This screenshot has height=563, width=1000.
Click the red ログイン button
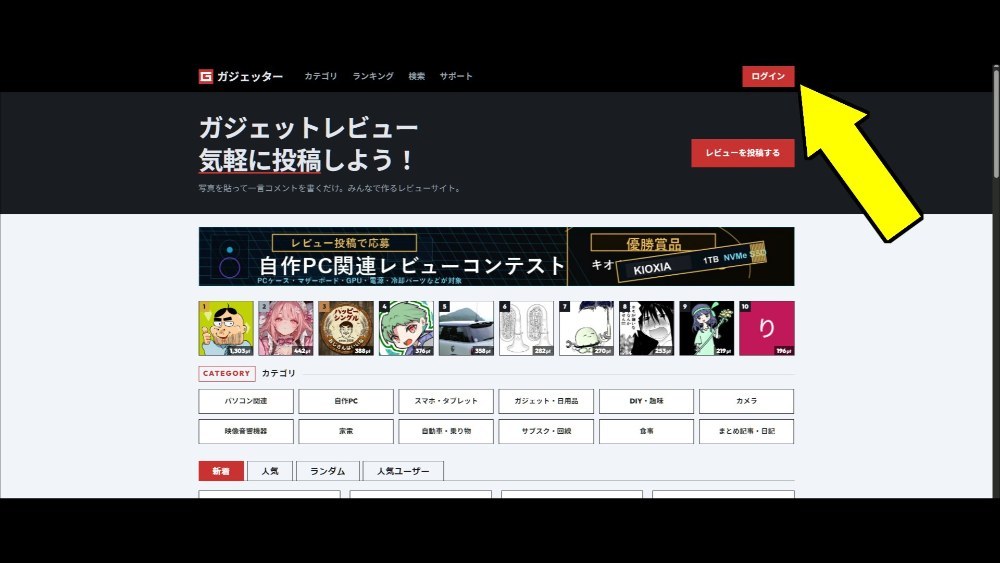pyautogui.click(x=768, y=76)
